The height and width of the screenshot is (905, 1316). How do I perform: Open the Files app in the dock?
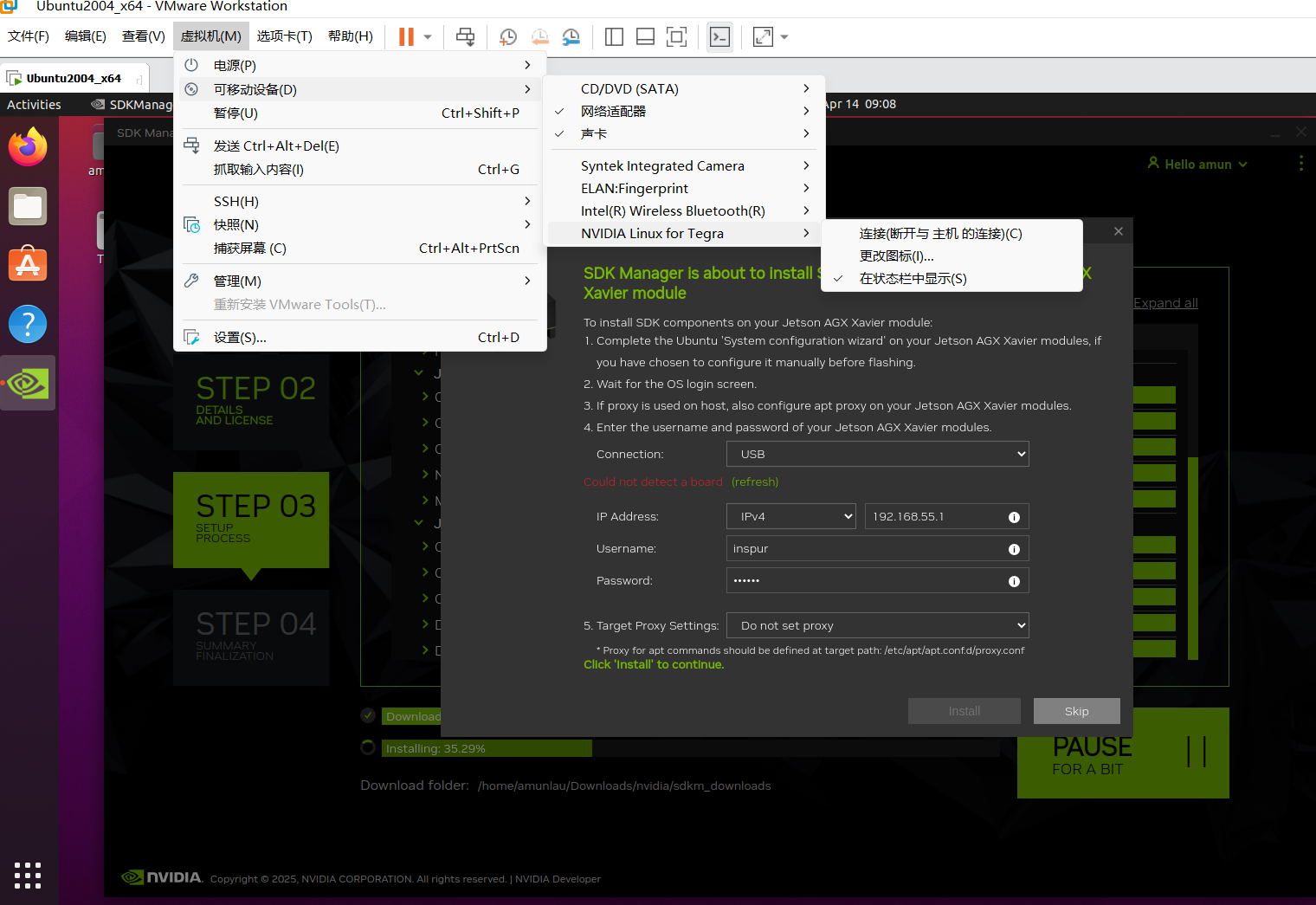coord(28,206)
